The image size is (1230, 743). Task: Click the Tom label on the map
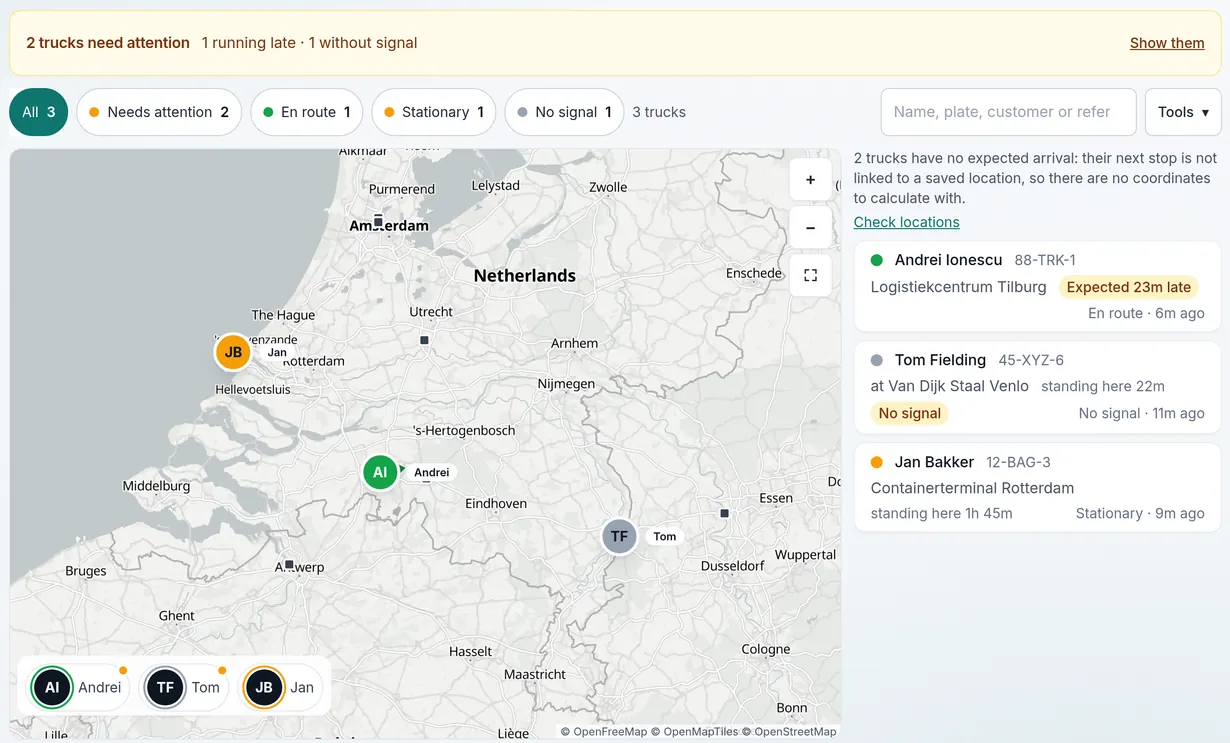[665, 536]
